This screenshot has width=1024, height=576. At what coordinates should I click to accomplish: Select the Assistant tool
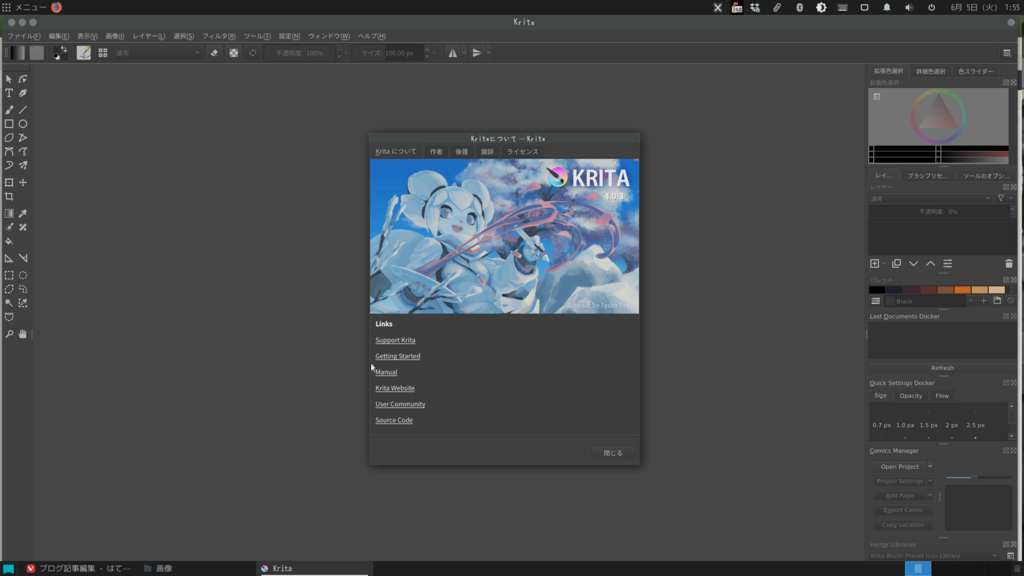[9, 259]
